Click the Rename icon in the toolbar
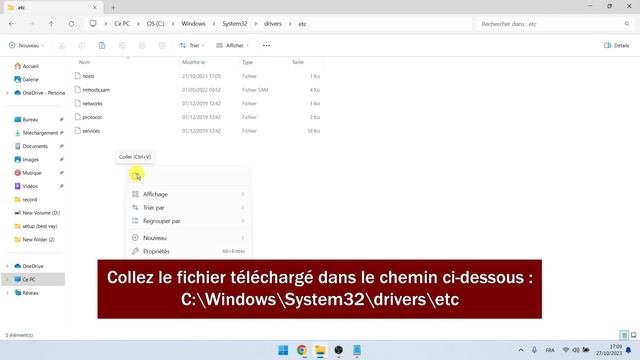This screenshot has height=360, width=640. [122, 45]
